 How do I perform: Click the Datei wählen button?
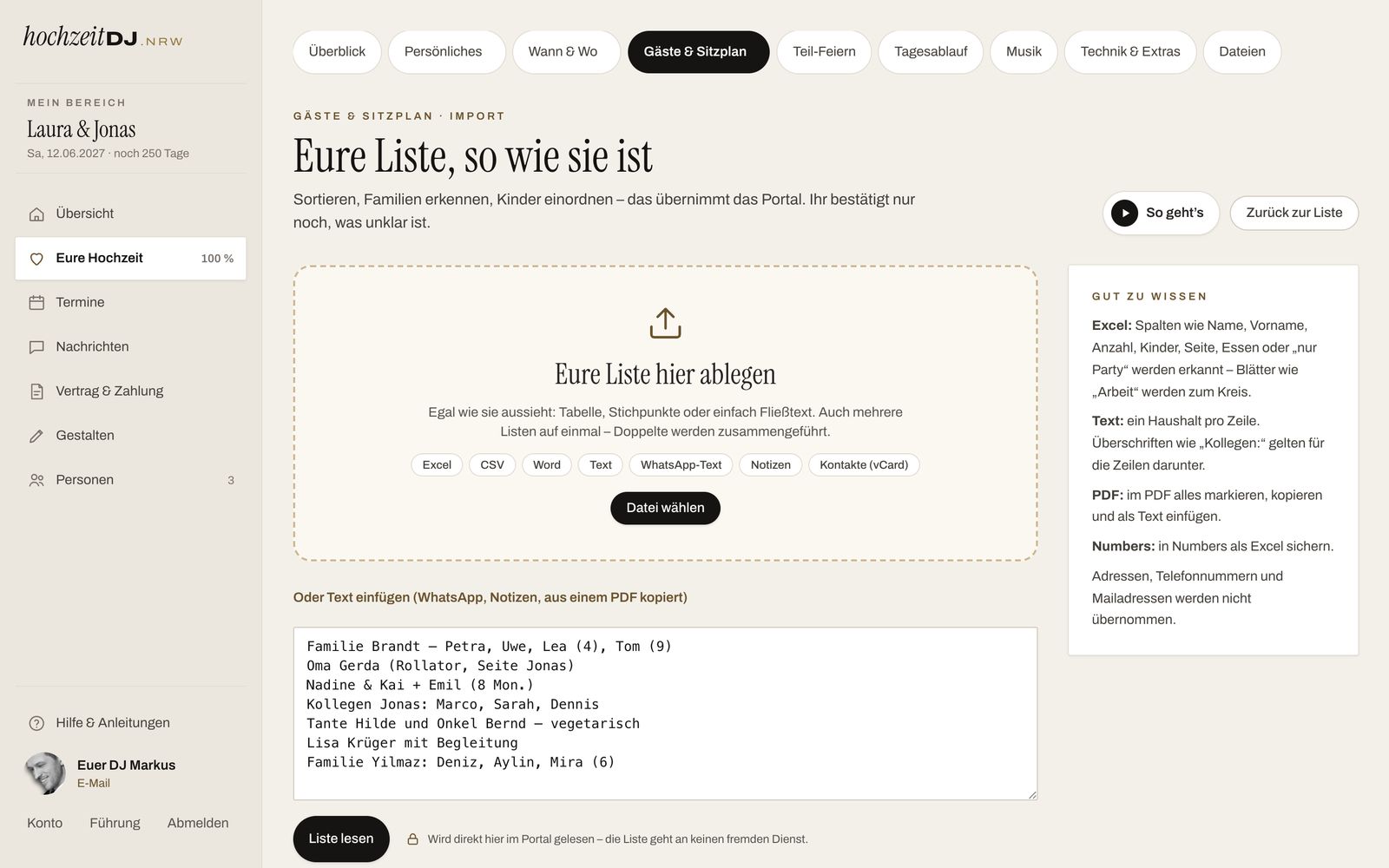(665, 508)
